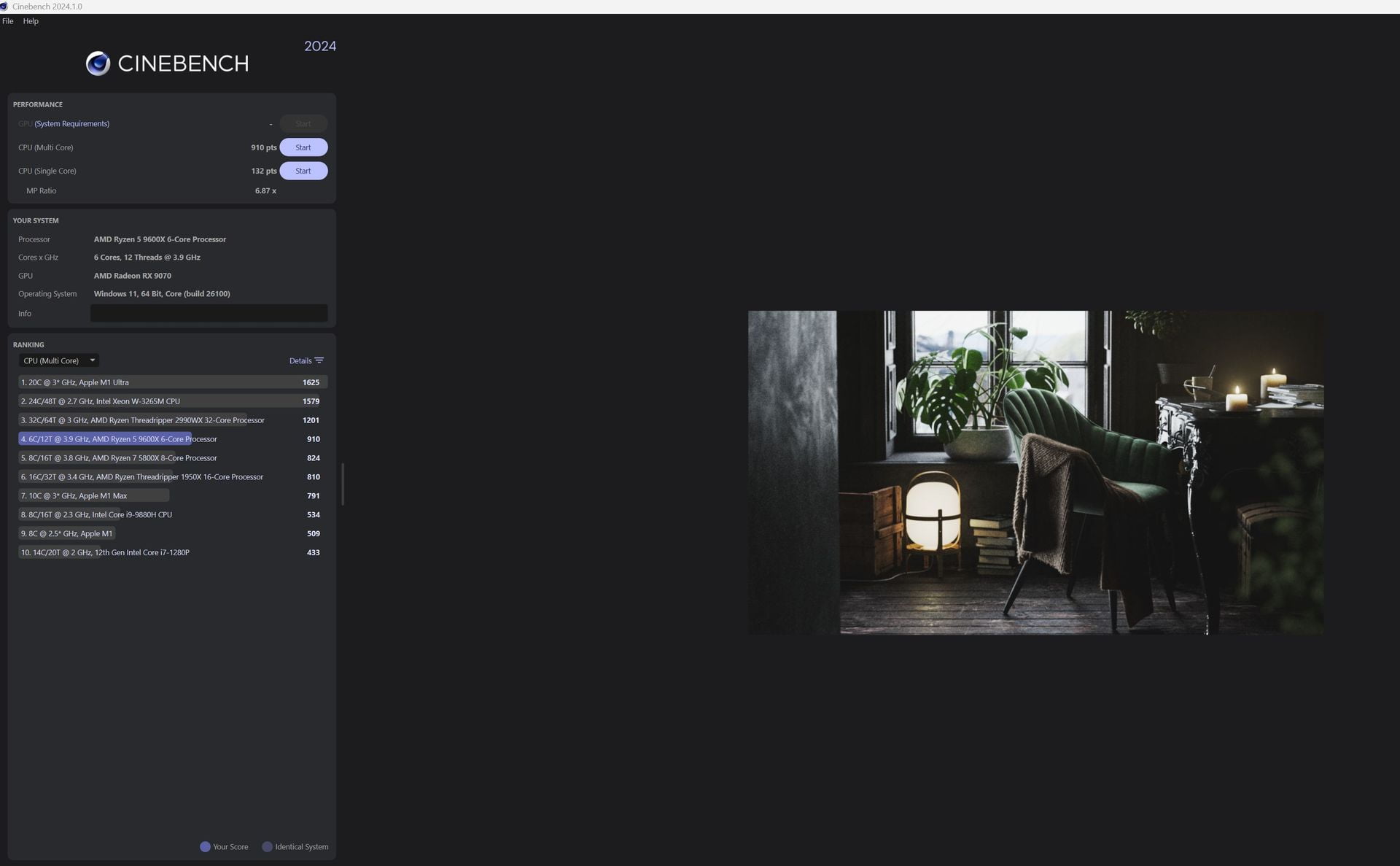The height and width of the screenshot is (866, 1400).
Task: Click the left panel scrollbar handle
Action: pos(342,484)
